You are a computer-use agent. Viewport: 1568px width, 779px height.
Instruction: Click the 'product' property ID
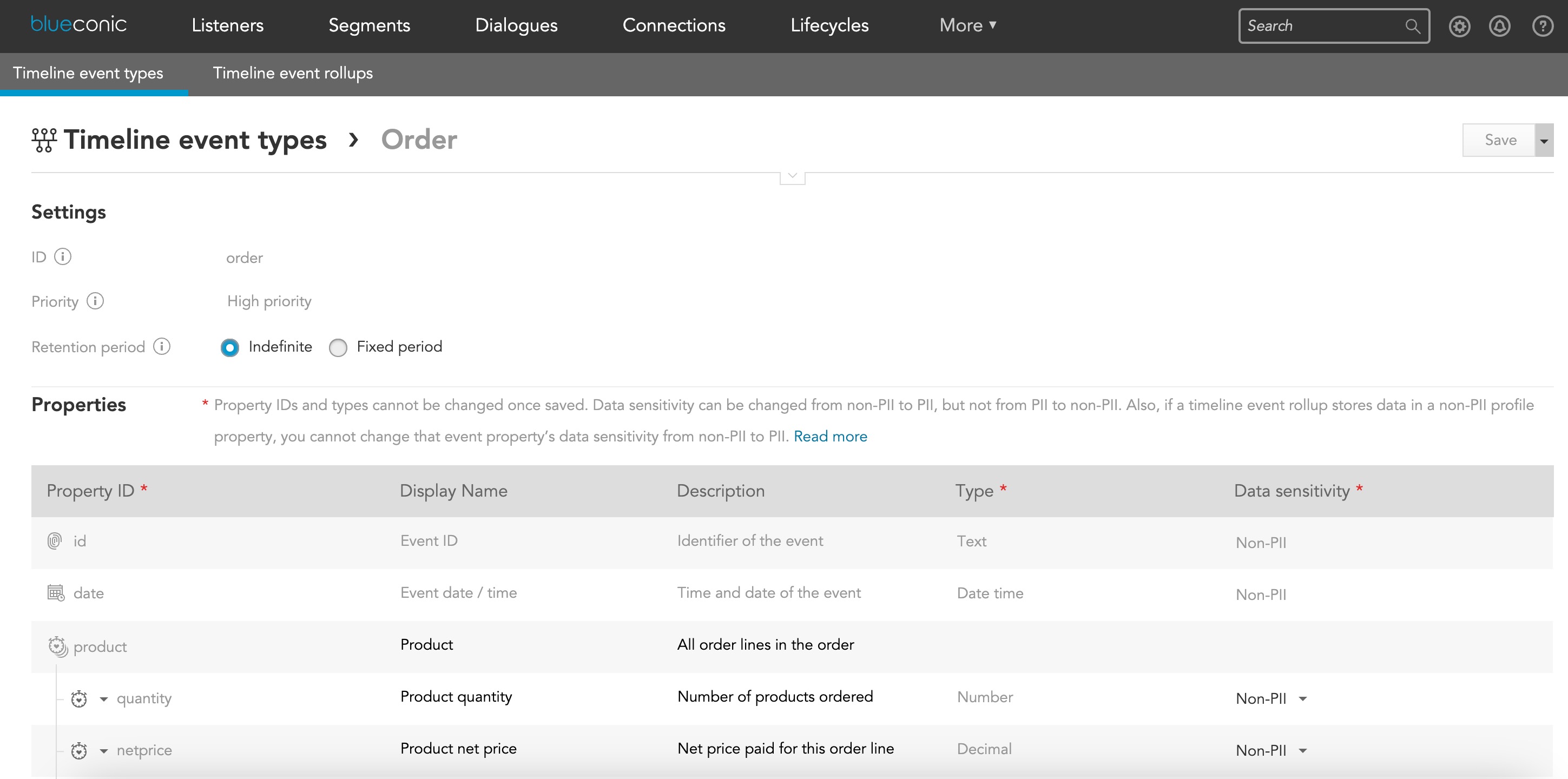(100, 647)
